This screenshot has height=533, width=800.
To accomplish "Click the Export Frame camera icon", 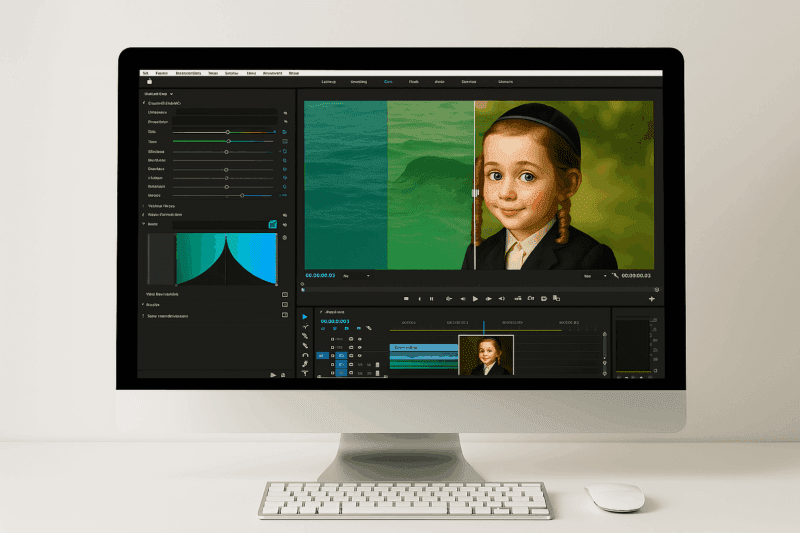I will (531, 298).
